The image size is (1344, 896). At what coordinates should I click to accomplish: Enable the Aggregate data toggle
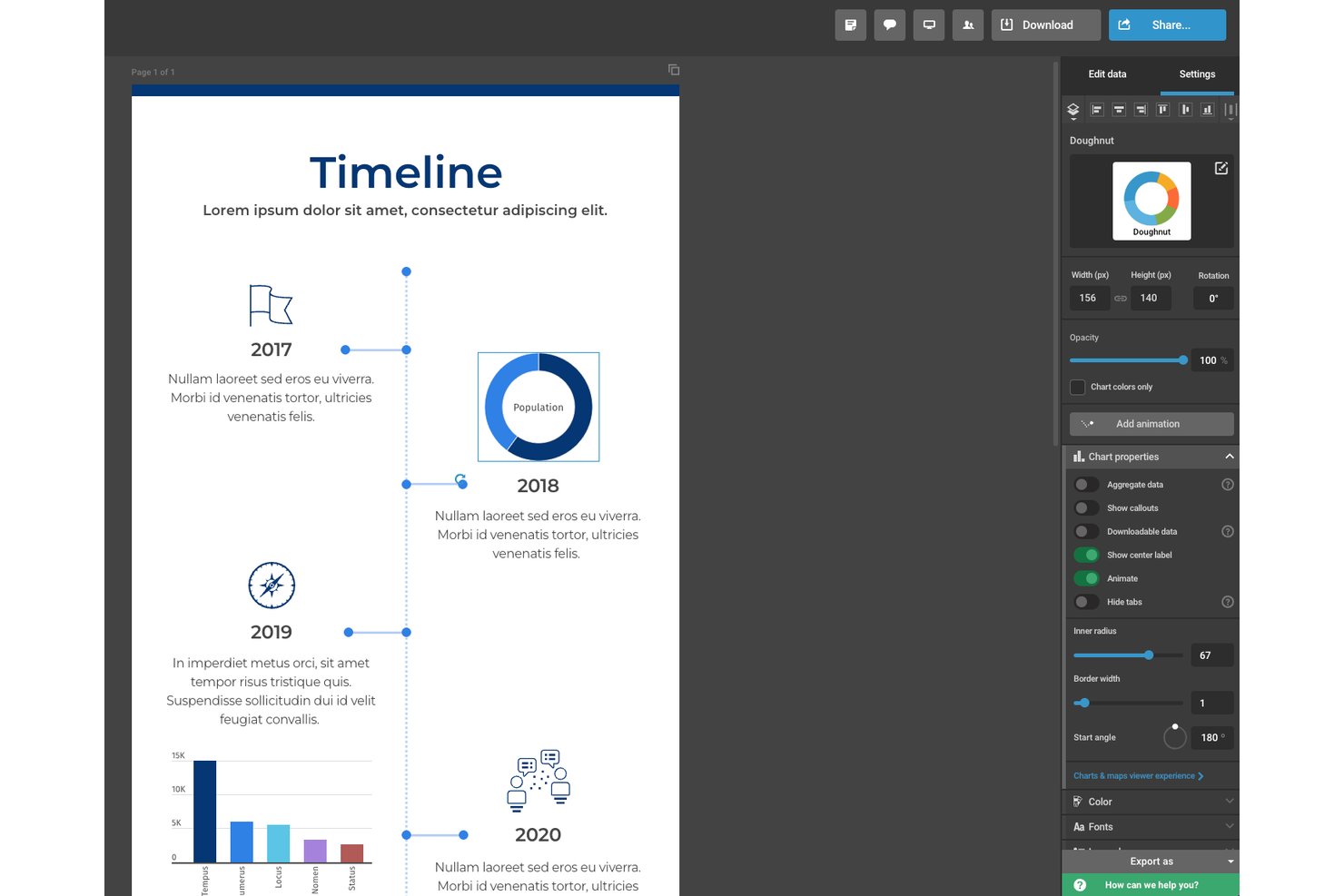(x=1086, y=485)
